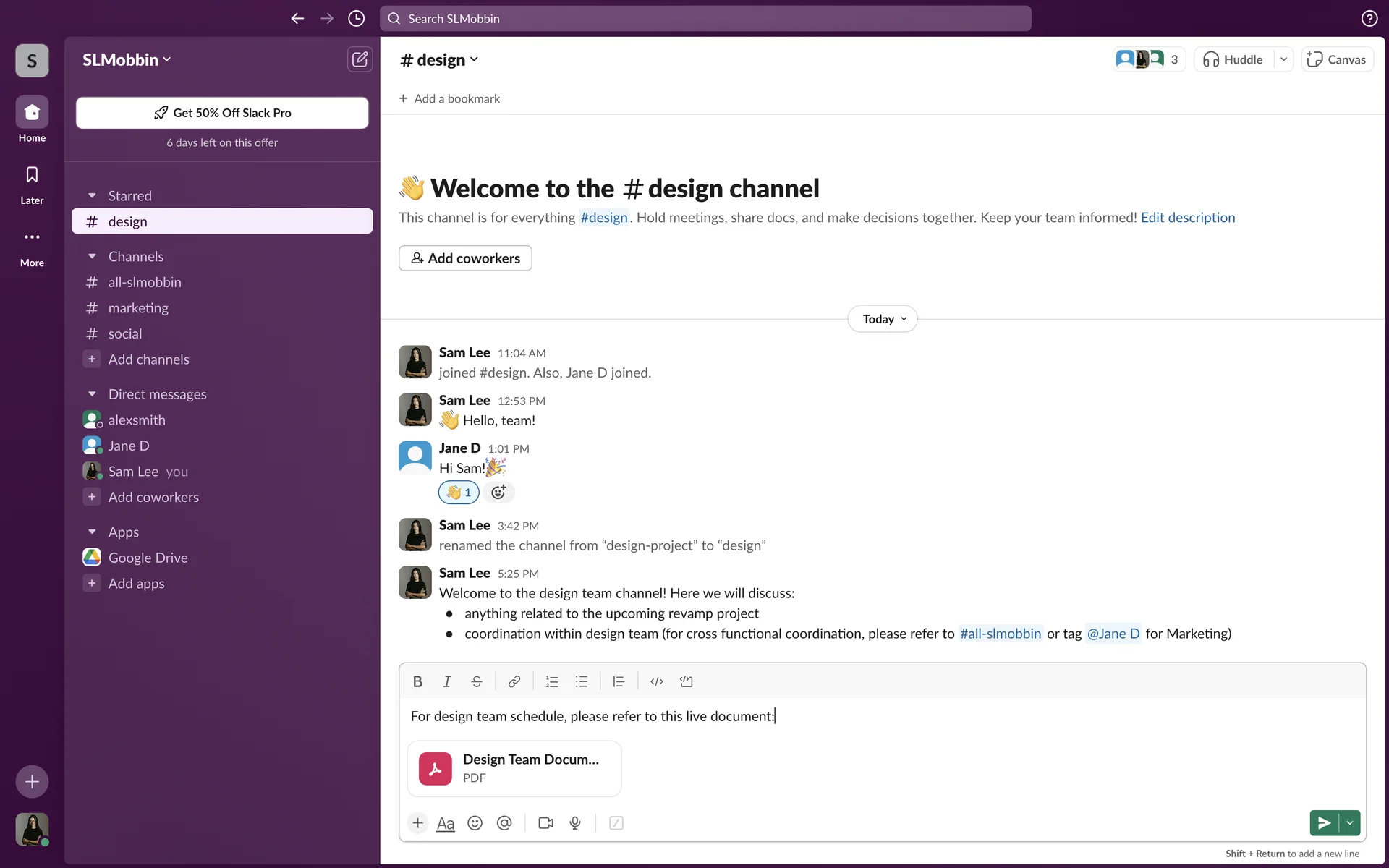
Task: Open the marketing channel
Action: point(138,308)
